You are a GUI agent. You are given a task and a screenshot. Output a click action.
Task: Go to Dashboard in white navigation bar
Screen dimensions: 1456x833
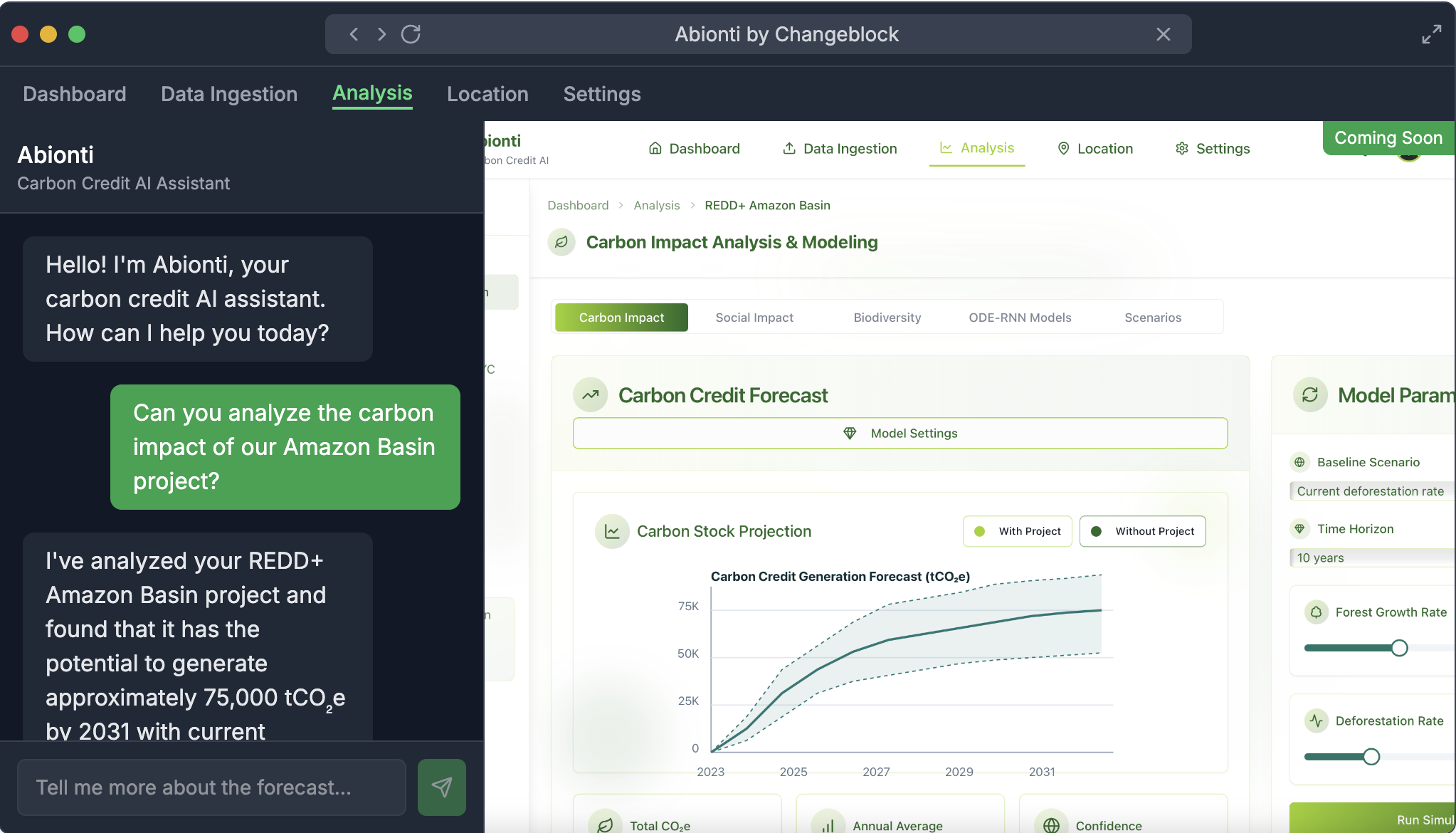[695, 148]
